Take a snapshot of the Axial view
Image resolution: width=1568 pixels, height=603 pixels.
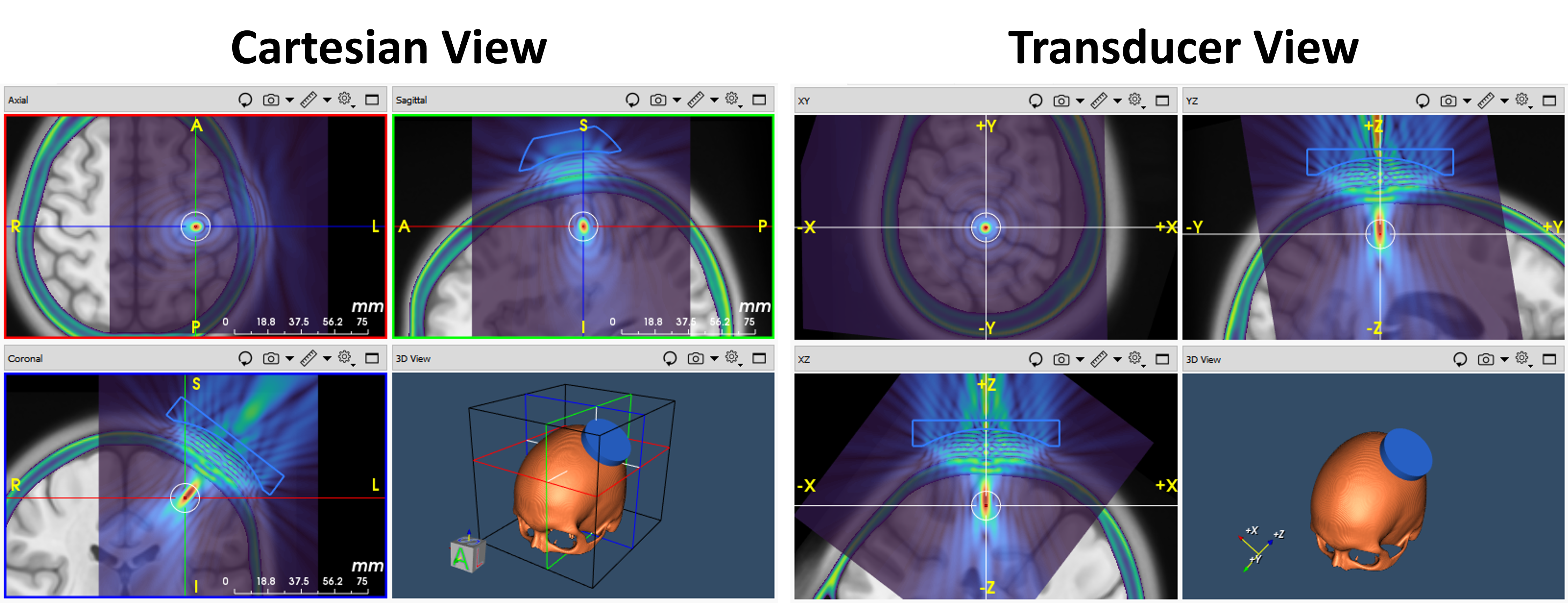point(271,100)
